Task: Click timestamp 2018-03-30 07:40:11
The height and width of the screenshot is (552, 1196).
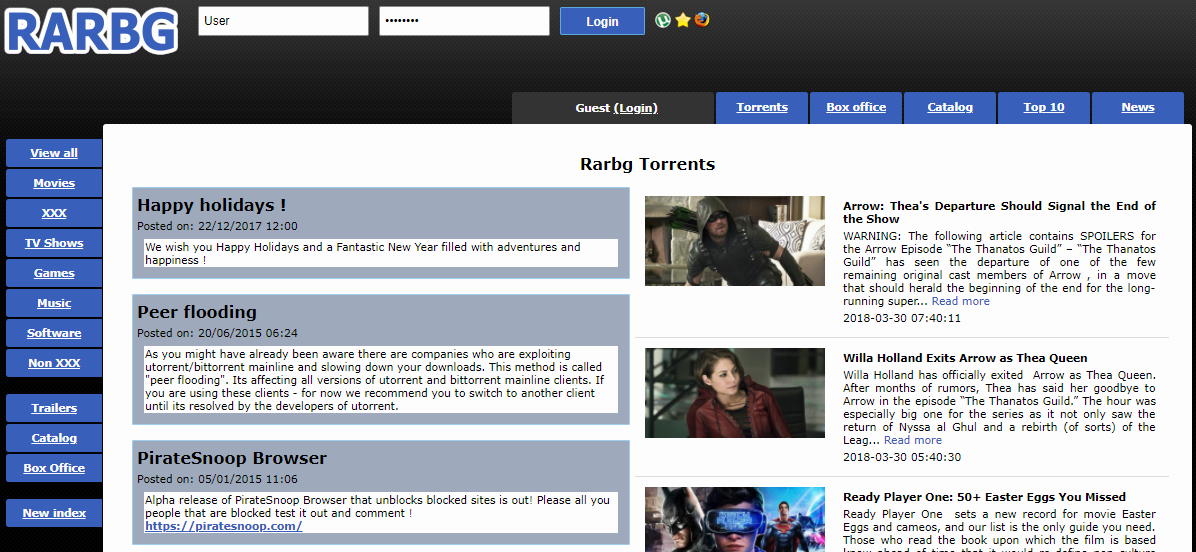Action: (902, 318)
